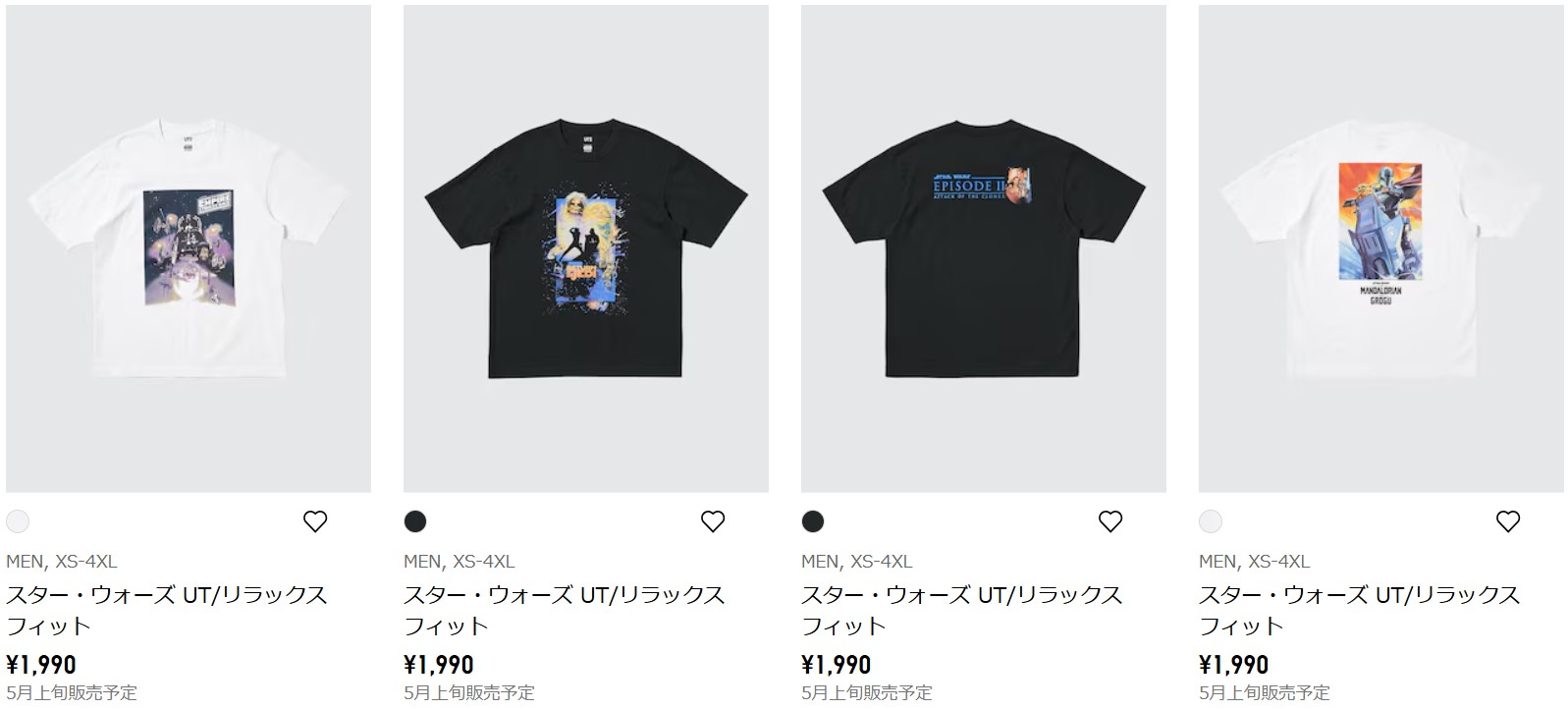View Mandalorian Grogu white shirt image
This screenshot has width=1568, height=709.
[1381, 248]
